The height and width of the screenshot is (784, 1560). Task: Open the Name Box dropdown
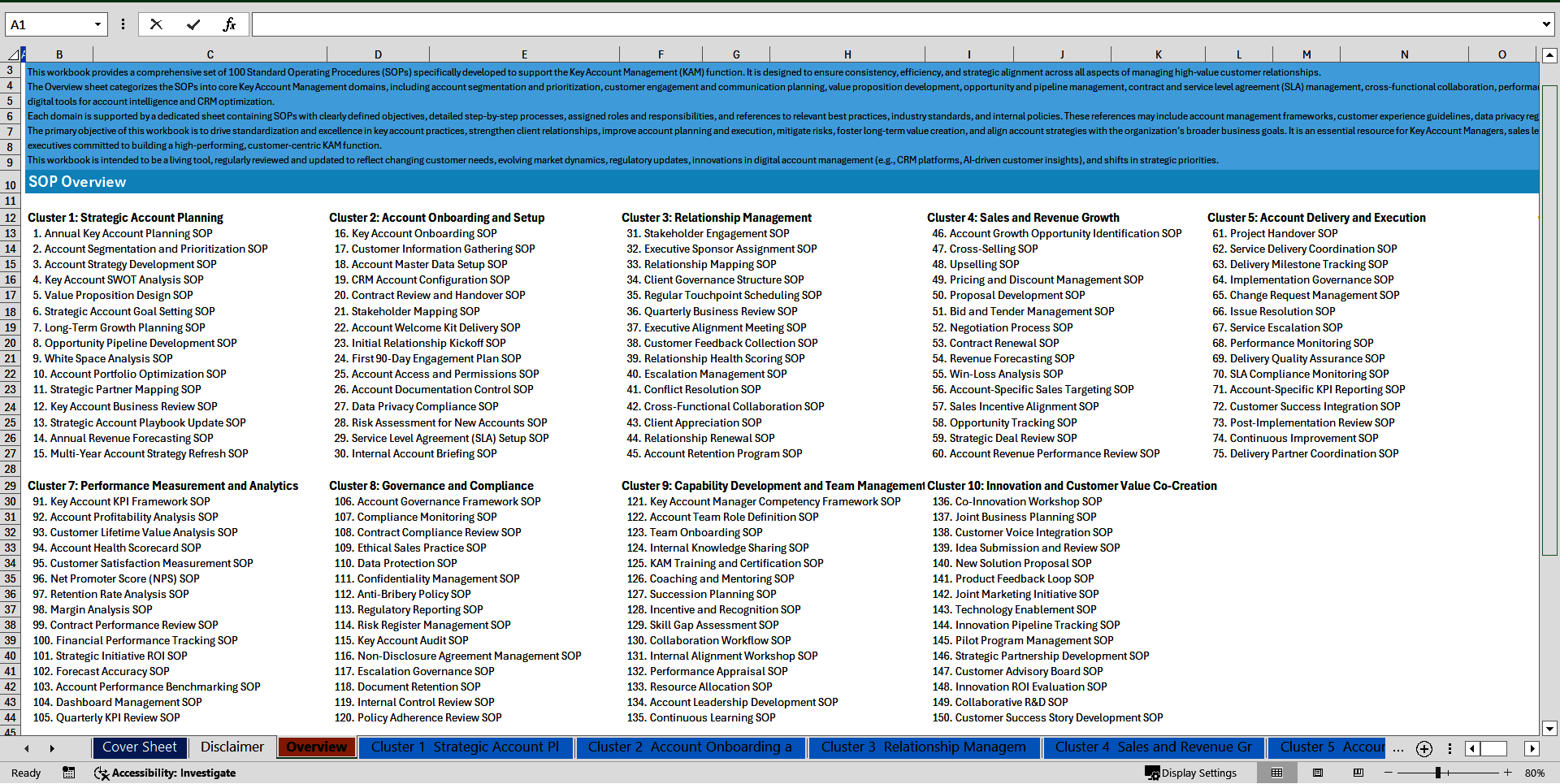click(97, 24)
